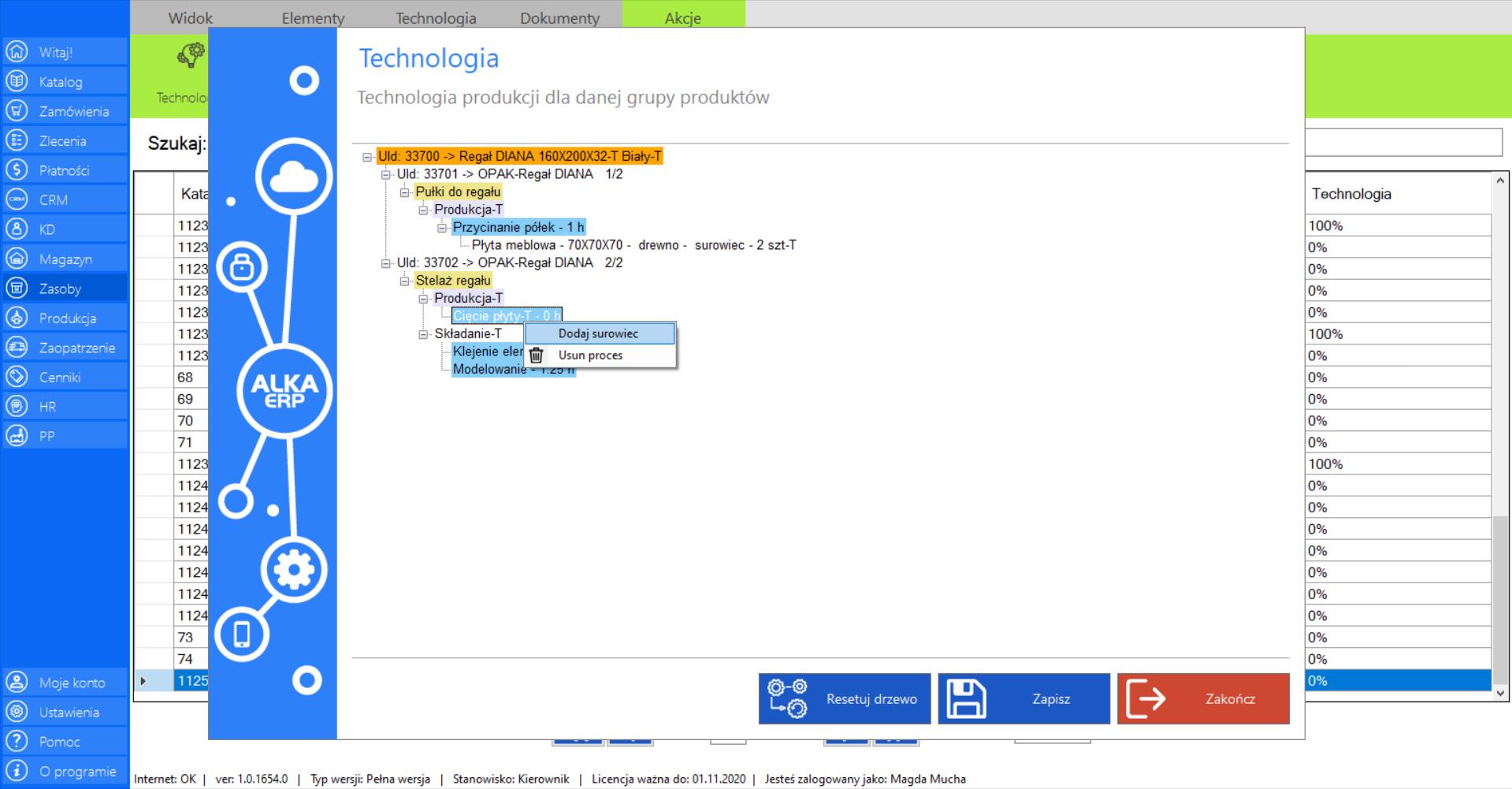
Task: Click the table's vertical scrollbar down arrow
Action: point(1500,693)
